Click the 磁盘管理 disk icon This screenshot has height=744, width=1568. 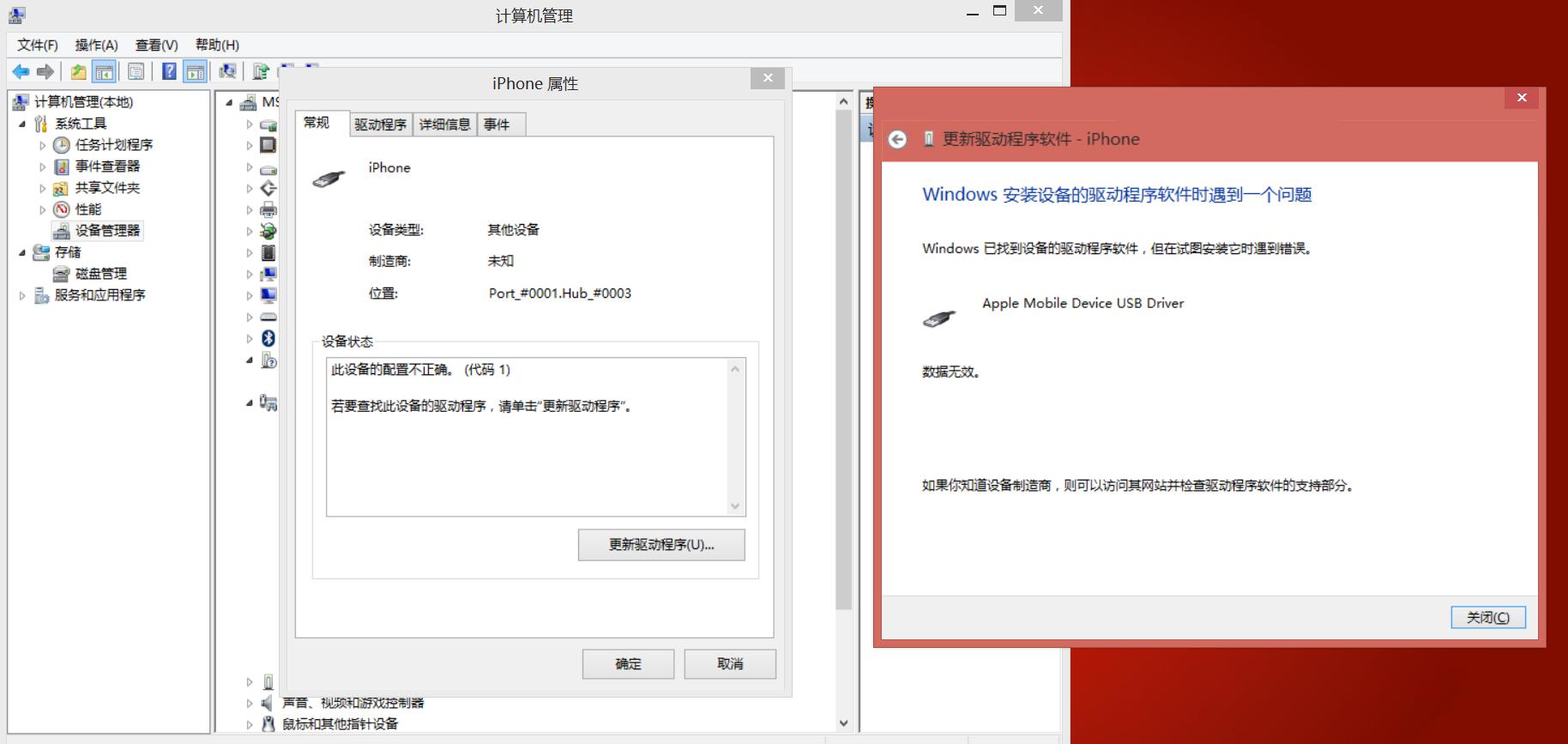62,274
